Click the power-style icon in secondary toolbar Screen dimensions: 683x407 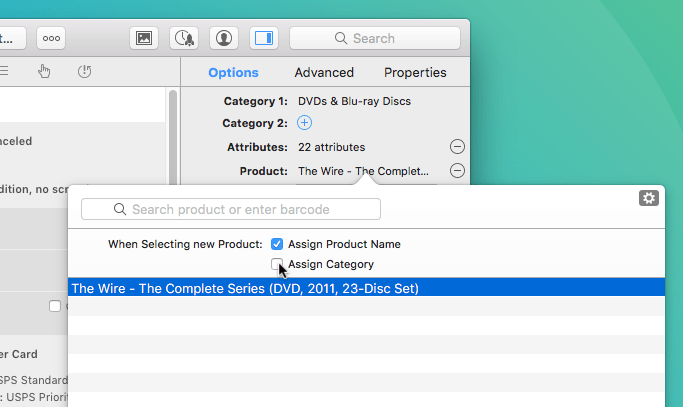(x=85, y=71)
